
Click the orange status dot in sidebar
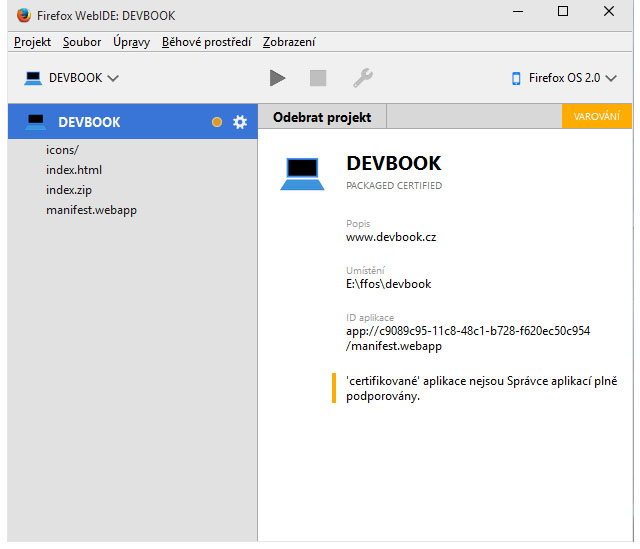pyautogui.click(x=217, y=122)
